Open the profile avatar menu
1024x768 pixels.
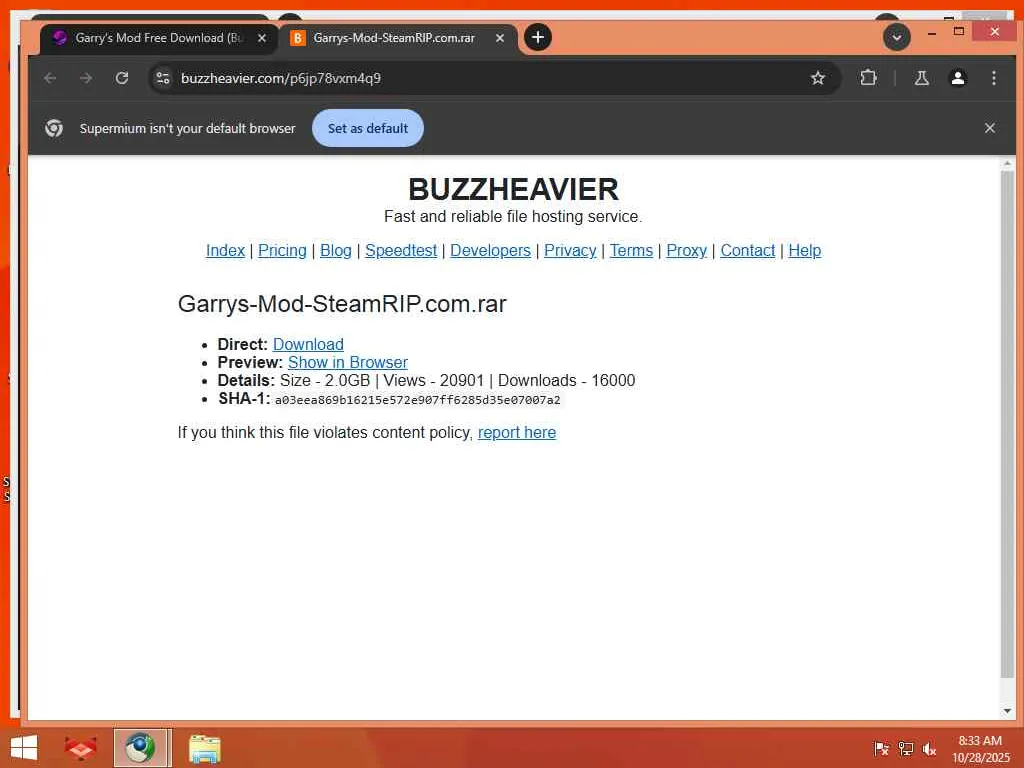pos(957,78)
